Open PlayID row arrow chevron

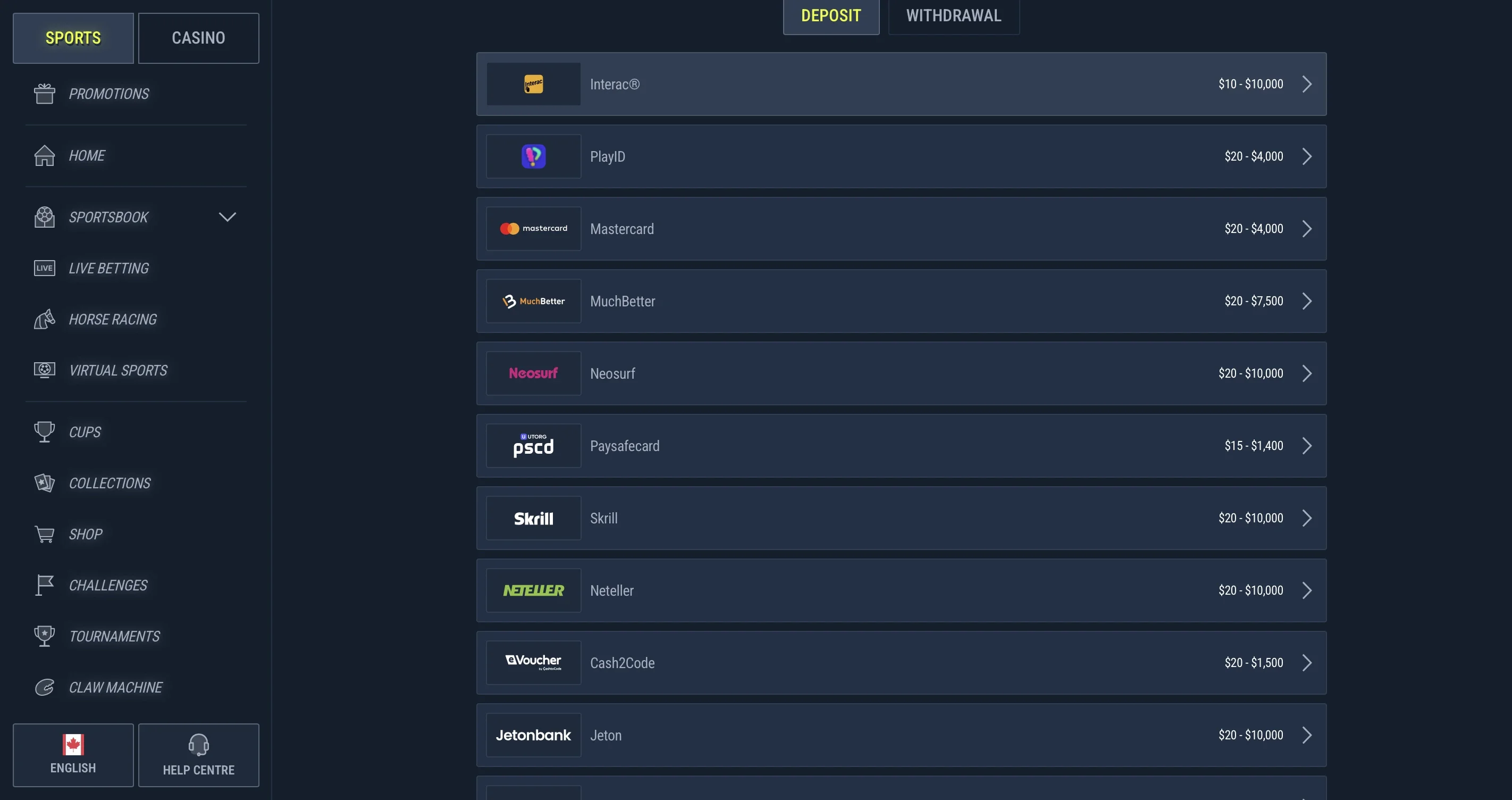click(1307, 156)
